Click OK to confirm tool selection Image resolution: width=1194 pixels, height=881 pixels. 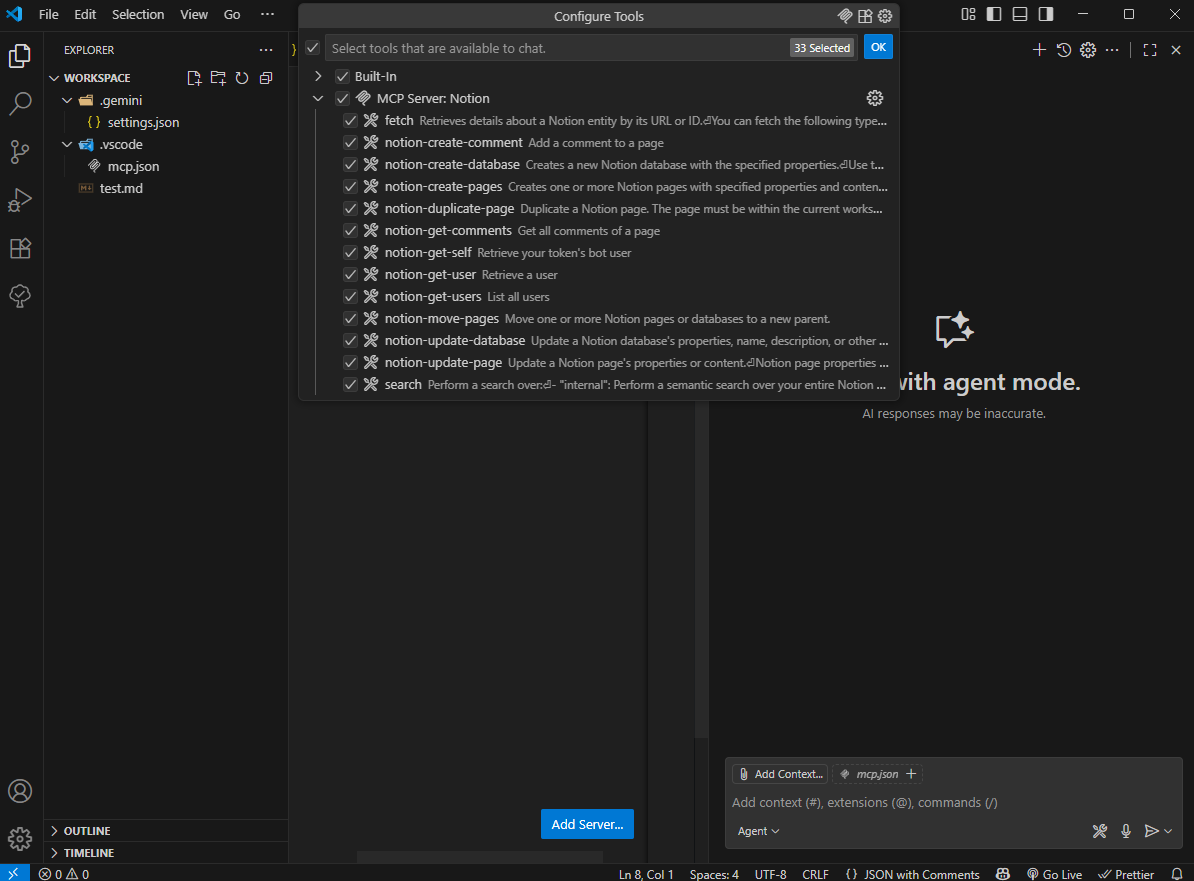tap(878, 47)
